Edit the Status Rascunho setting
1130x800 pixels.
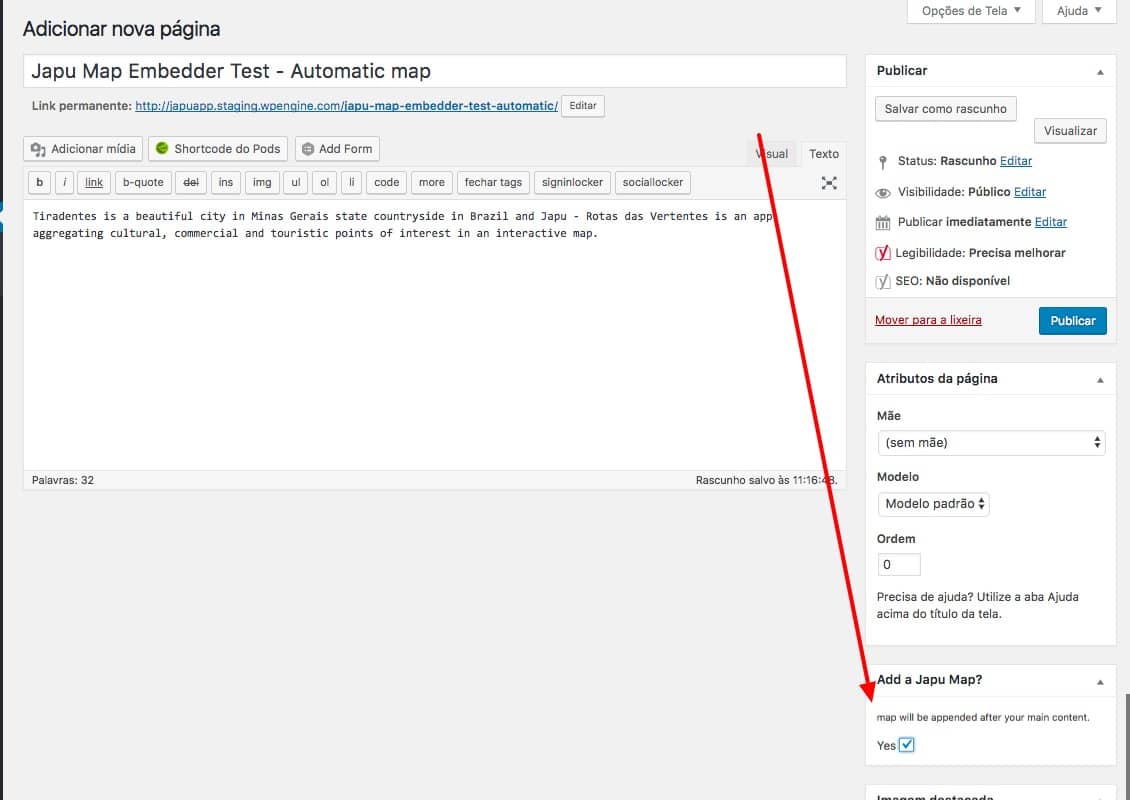point(1015,161)
